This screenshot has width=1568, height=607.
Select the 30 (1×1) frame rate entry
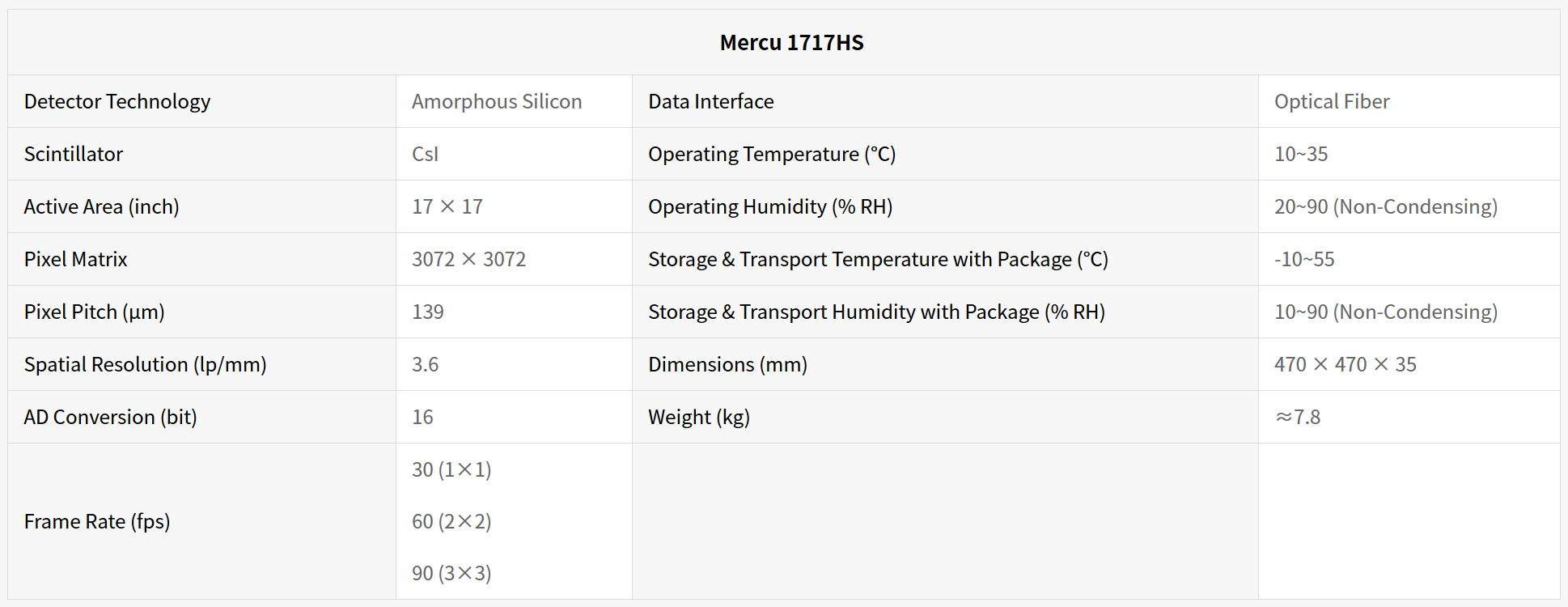(x=451, y=470)
